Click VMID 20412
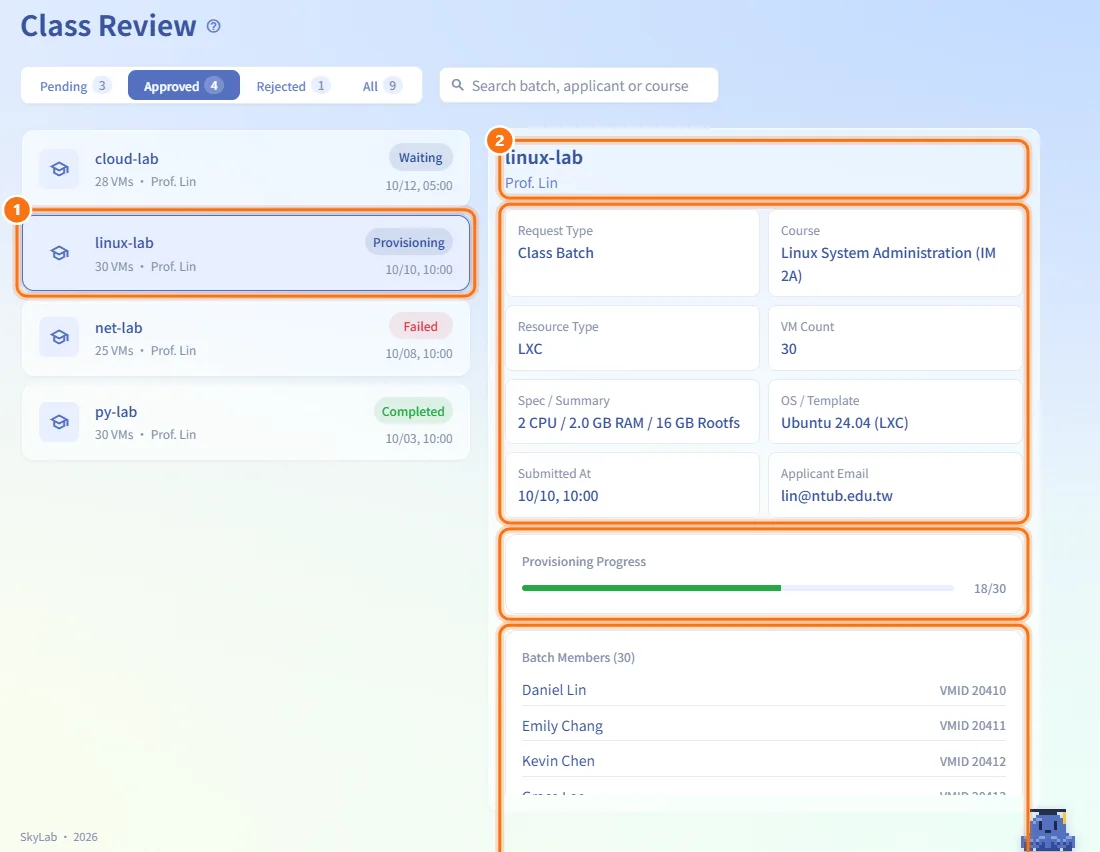This screenshot has height=852, width=1100. pos(972,761)
